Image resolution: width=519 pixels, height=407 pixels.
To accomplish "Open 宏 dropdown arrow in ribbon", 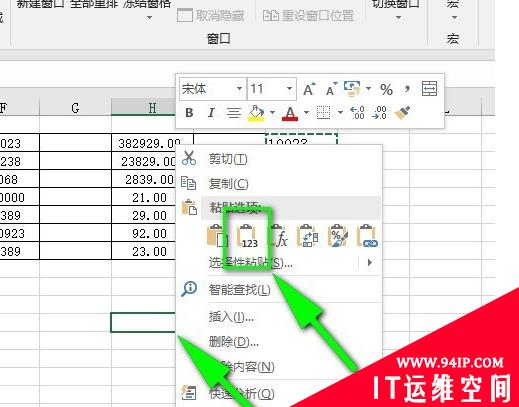I will coord(454,18).
